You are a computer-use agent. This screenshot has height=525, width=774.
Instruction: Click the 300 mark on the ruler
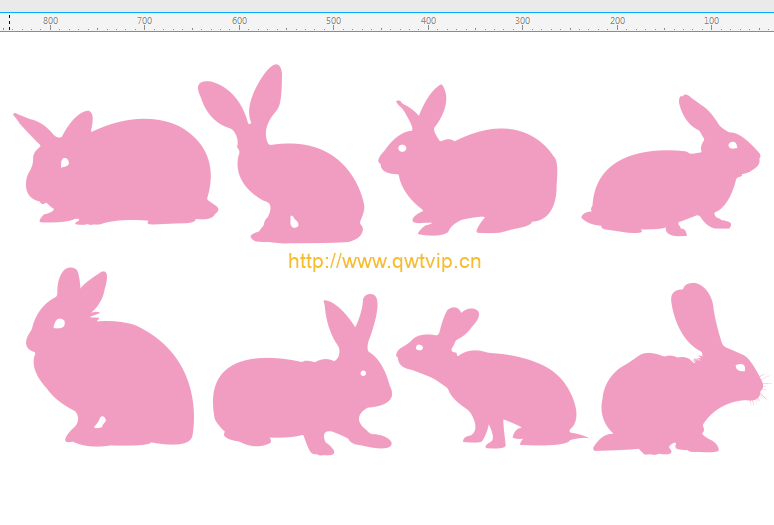[x=523, y=21]
